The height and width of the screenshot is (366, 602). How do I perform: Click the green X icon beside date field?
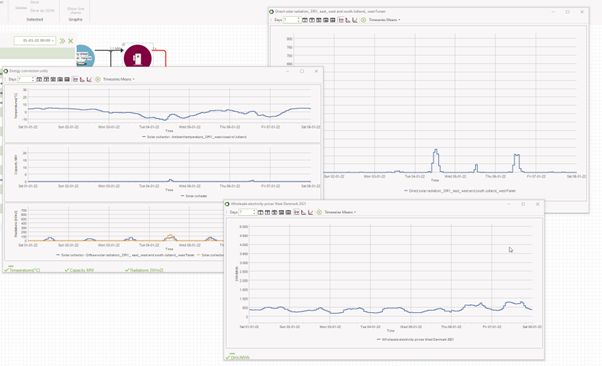point(71,41)
